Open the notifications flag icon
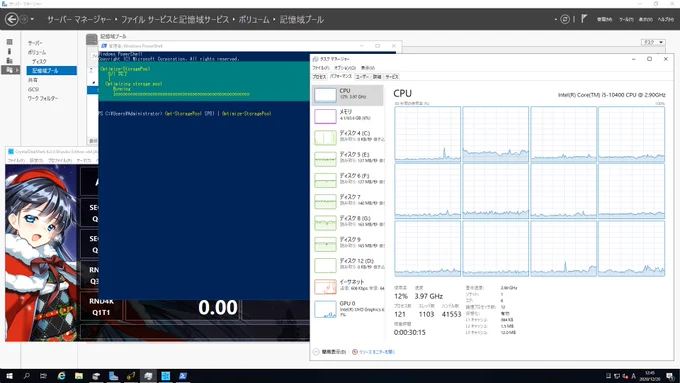Viewport: 680px width, 383px height. point(584,19)
